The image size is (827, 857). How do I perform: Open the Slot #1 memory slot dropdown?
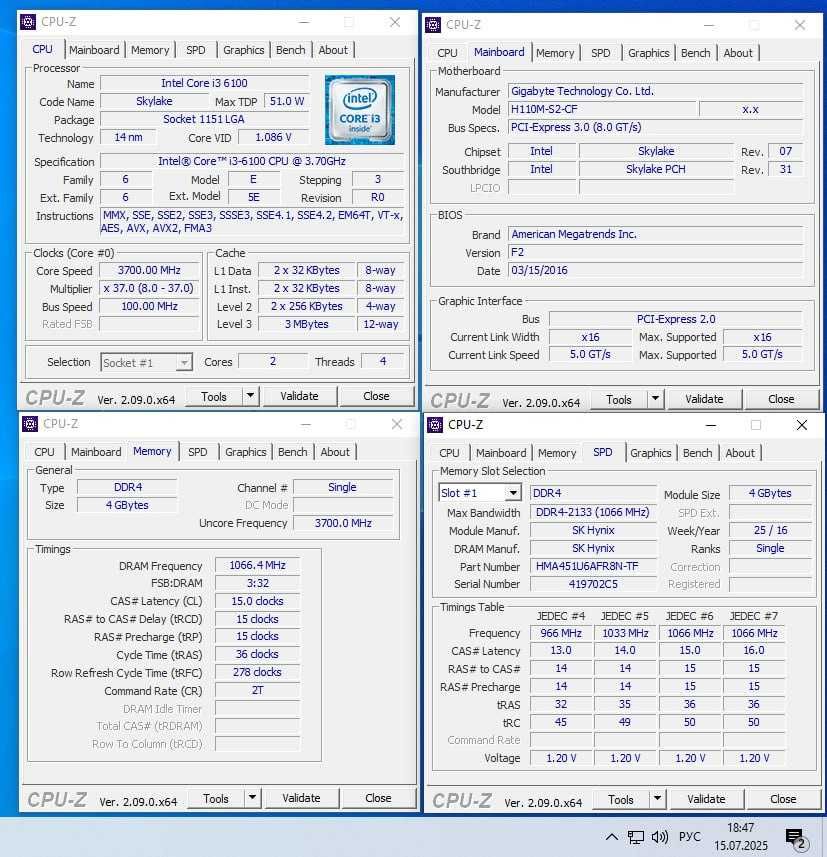coord(479,493)
